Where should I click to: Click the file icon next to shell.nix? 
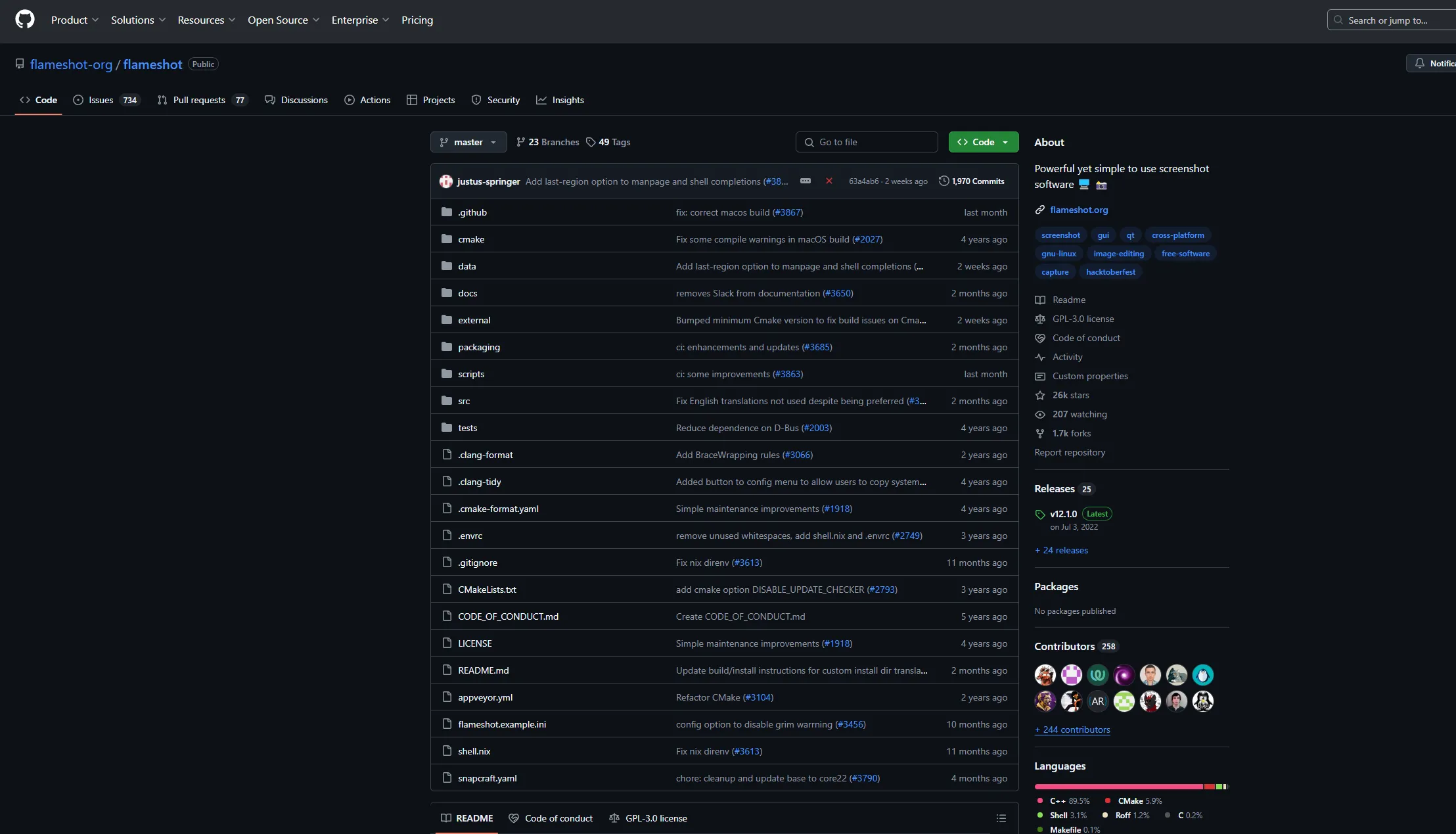447,751
